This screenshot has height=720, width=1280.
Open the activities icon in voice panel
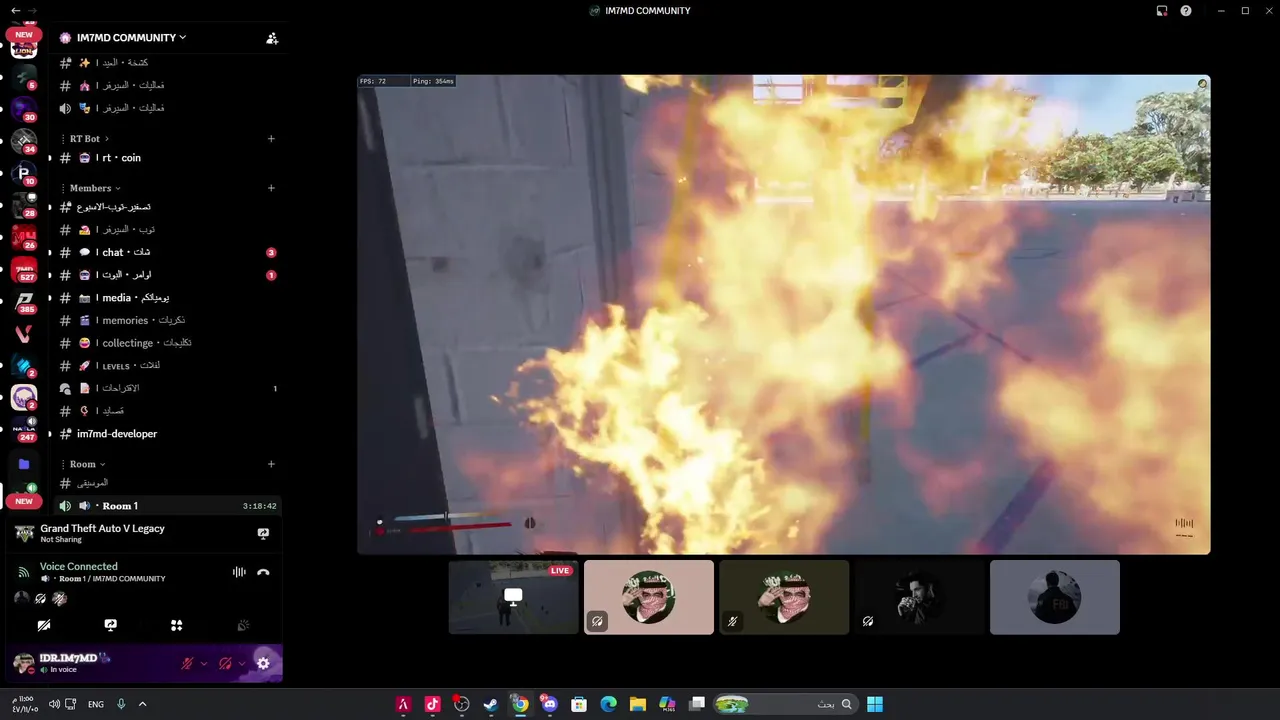coord(176,625)
